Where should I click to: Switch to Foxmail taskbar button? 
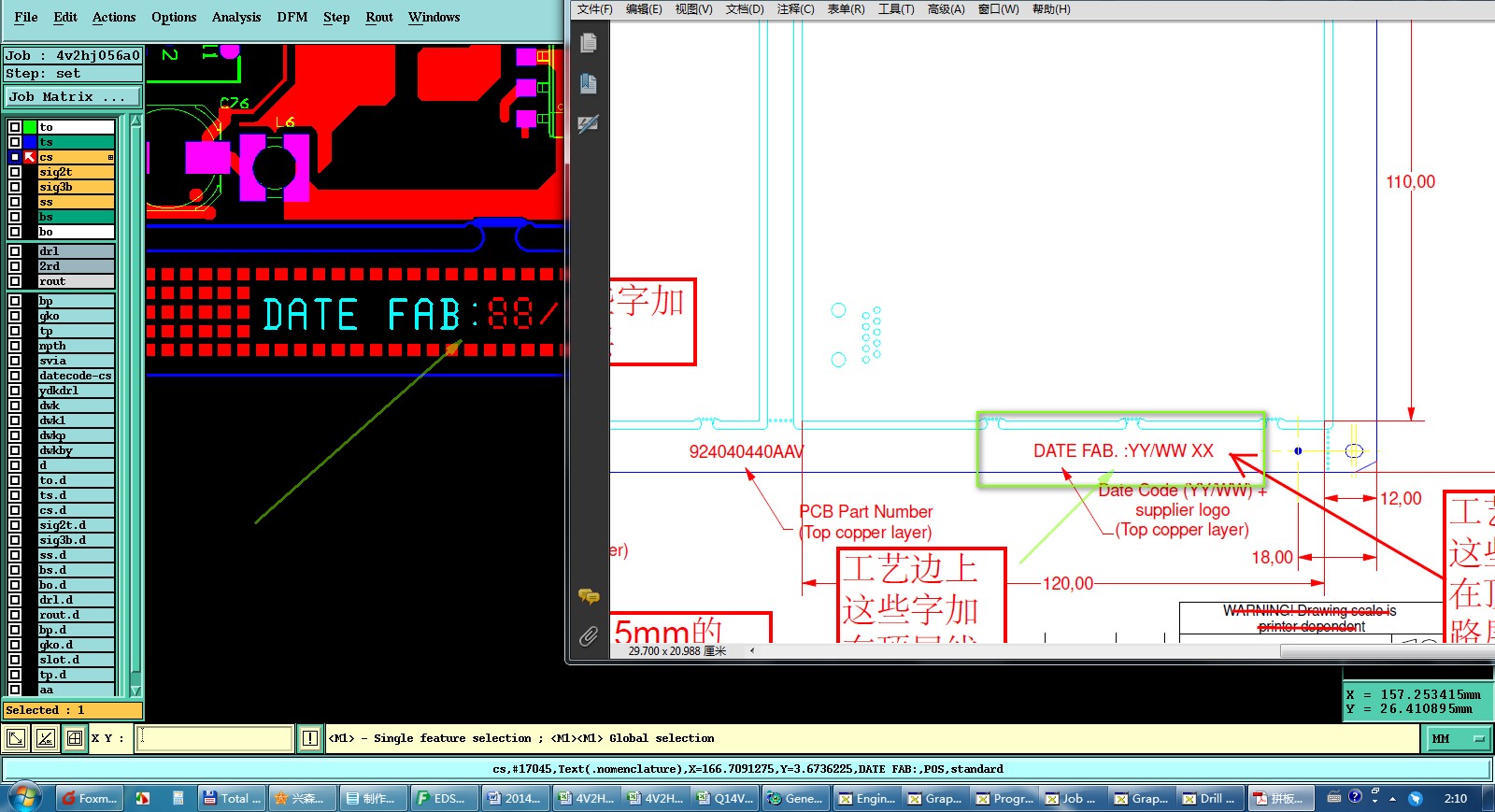[89, 798]
